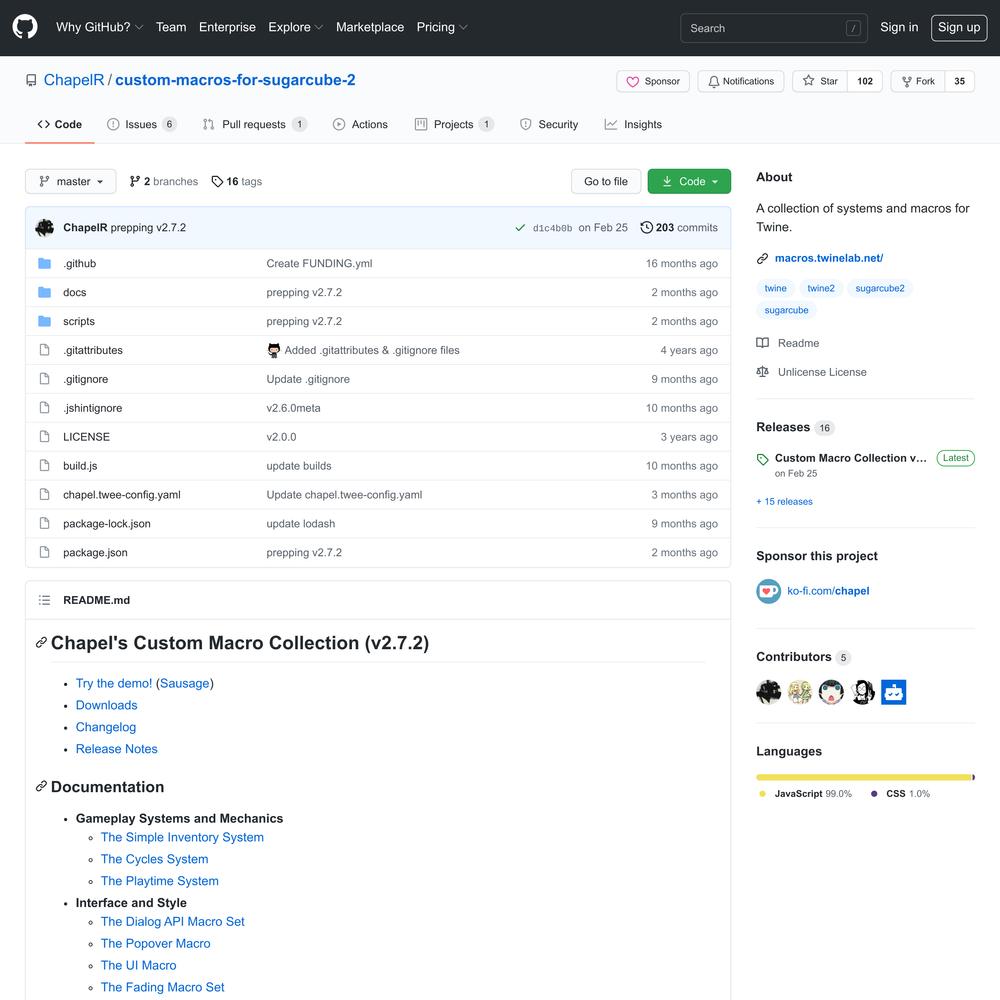Image resolution: width=1000 pixels, height=1000 pixels.
Task: Open Marketplace in the top navigation
Action: (x=370, y=27)
